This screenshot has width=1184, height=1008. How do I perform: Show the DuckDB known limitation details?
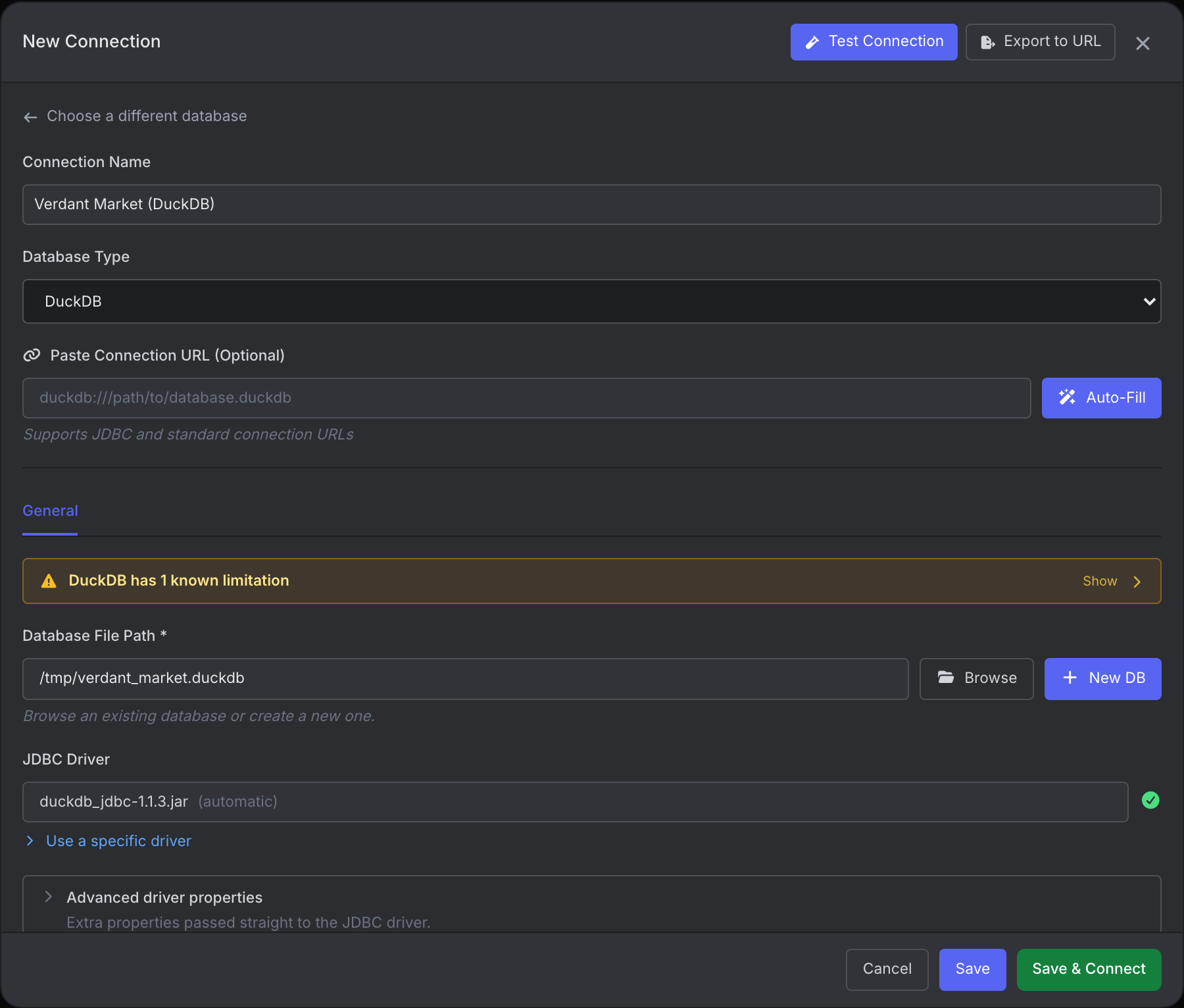tap(1111, 581)
